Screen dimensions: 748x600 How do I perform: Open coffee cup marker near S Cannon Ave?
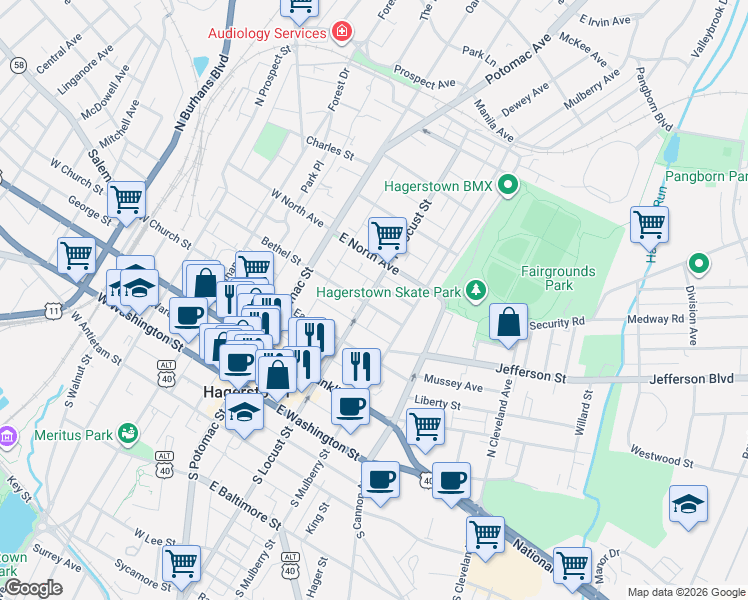pos(380,481)
